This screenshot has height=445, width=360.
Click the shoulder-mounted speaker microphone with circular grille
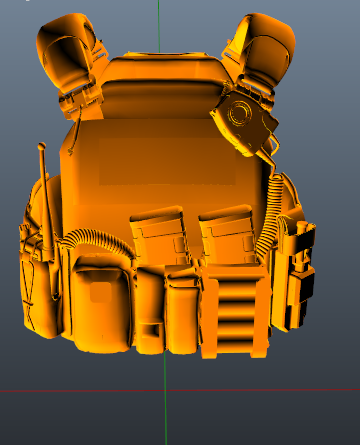click(x=245, y=123)
